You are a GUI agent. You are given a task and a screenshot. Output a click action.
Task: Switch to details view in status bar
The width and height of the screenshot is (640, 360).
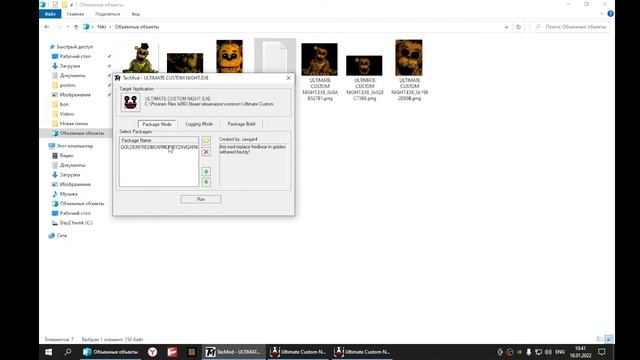pyautogui.click(x=600, y=339)
